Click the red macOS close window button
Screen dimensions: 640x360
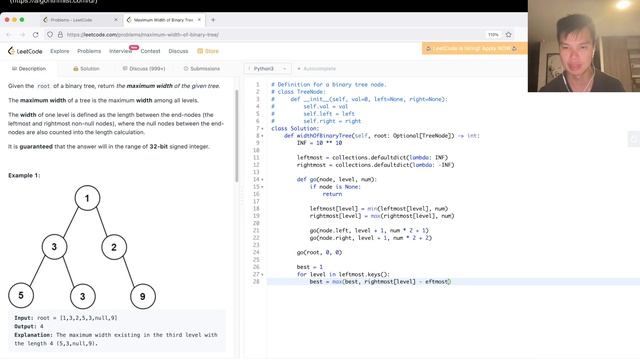pyautogui.click(x=7, y=20)
